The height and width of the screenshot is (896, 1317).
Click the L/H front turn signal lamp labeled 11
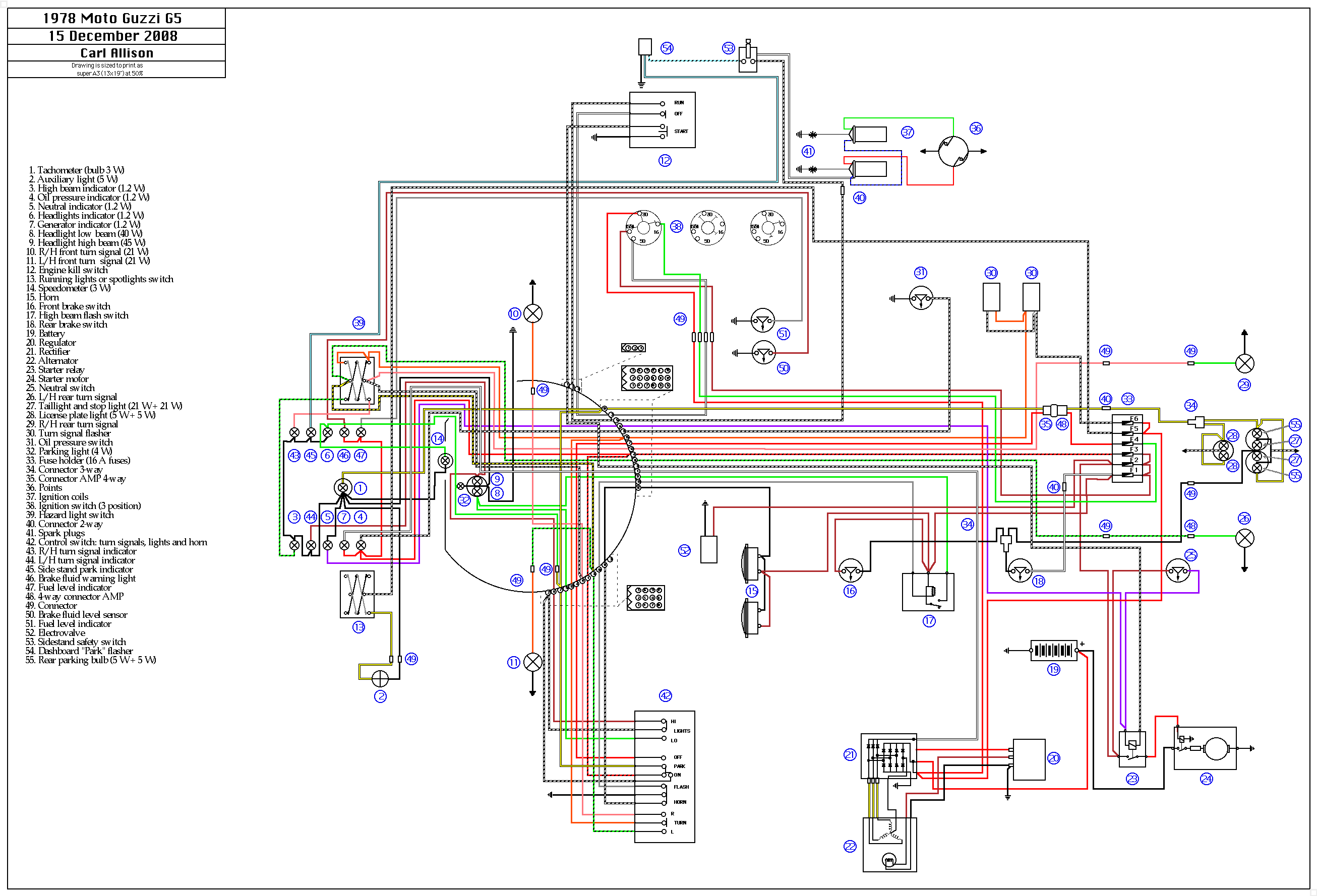point(532,662)
